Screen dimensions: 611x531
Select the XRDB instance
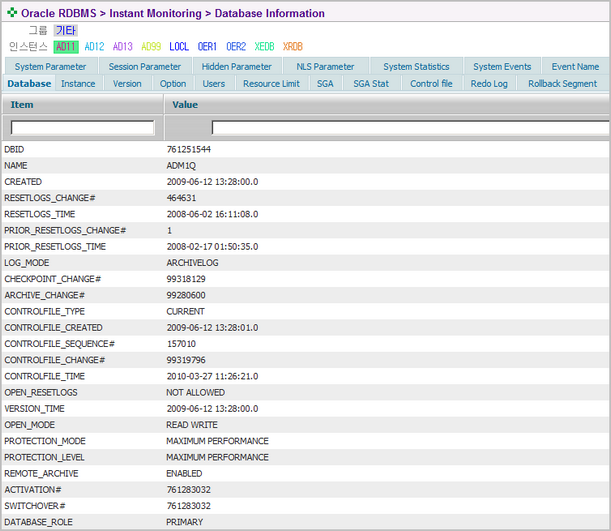point(292,47)
